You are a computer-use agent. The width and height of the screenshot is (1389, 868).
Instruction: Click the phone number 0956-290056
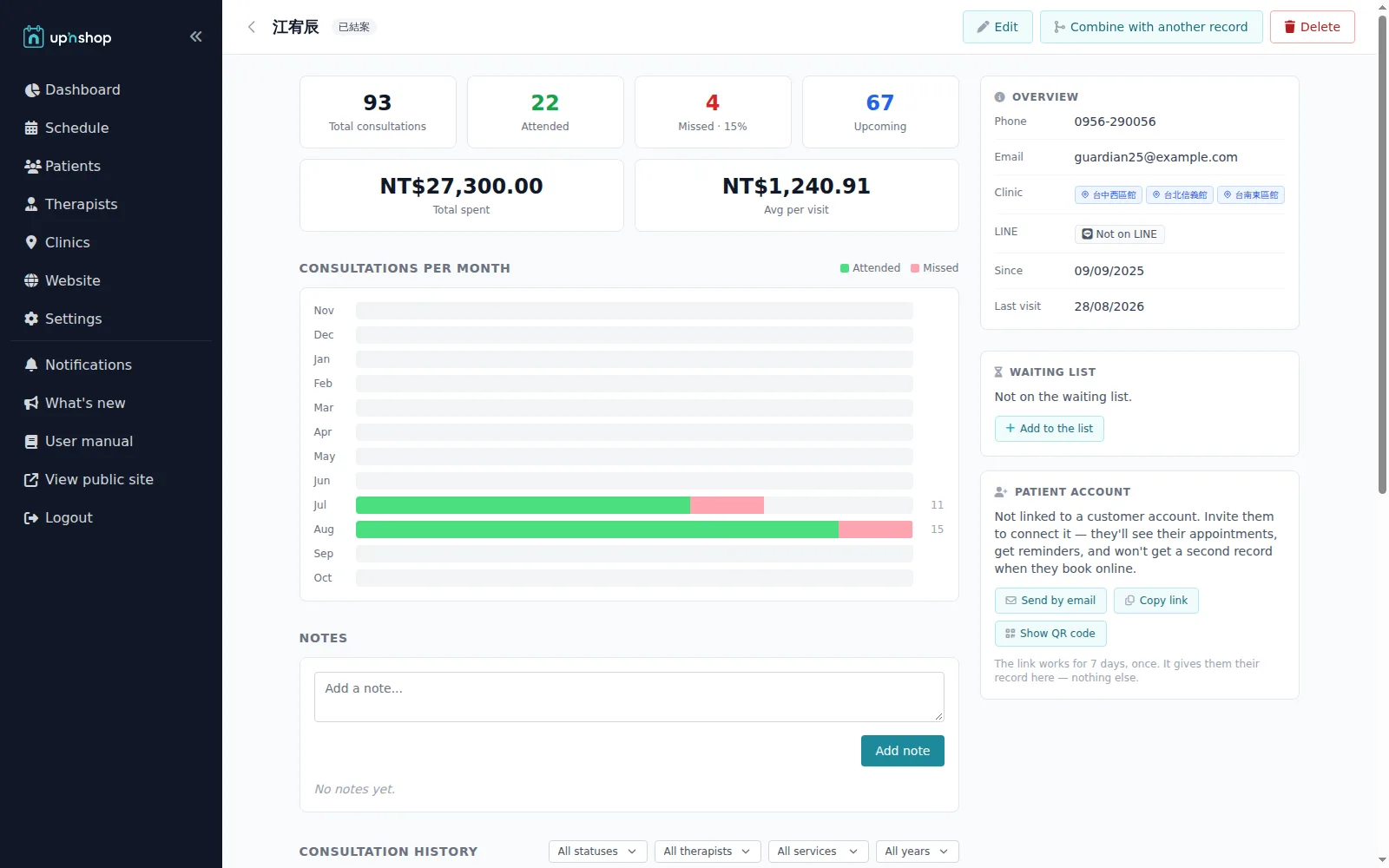(x=1115, y=122)
